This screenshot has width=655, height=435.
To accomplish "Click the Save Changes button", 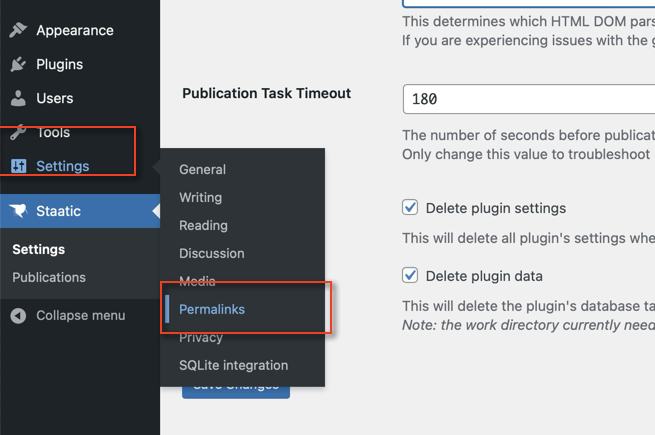I will pyautogui.click(x=236, y=392).
